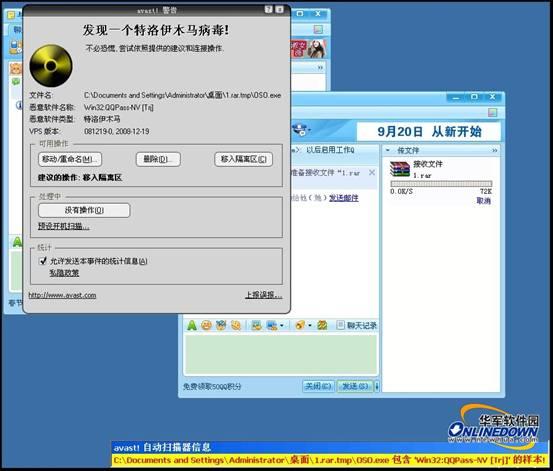Dismiss the 准备接收文件 notice with its X
This screenshot has width=553, height=471.
[372, 173]
